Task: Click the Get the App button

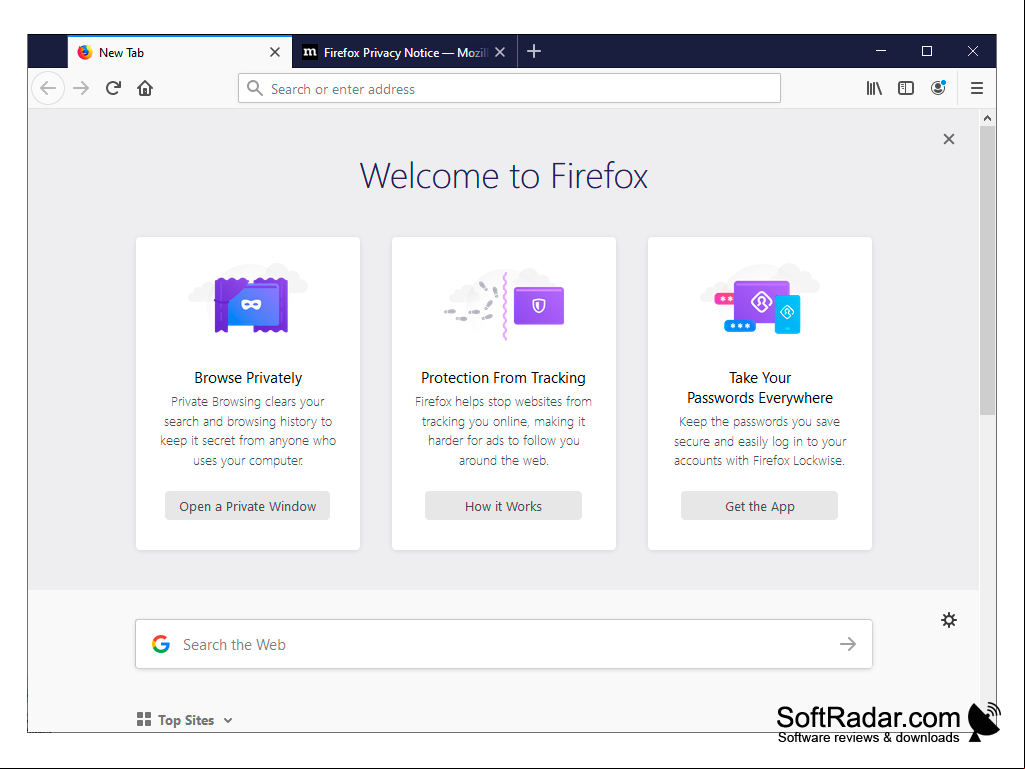Action: point(759,506)
